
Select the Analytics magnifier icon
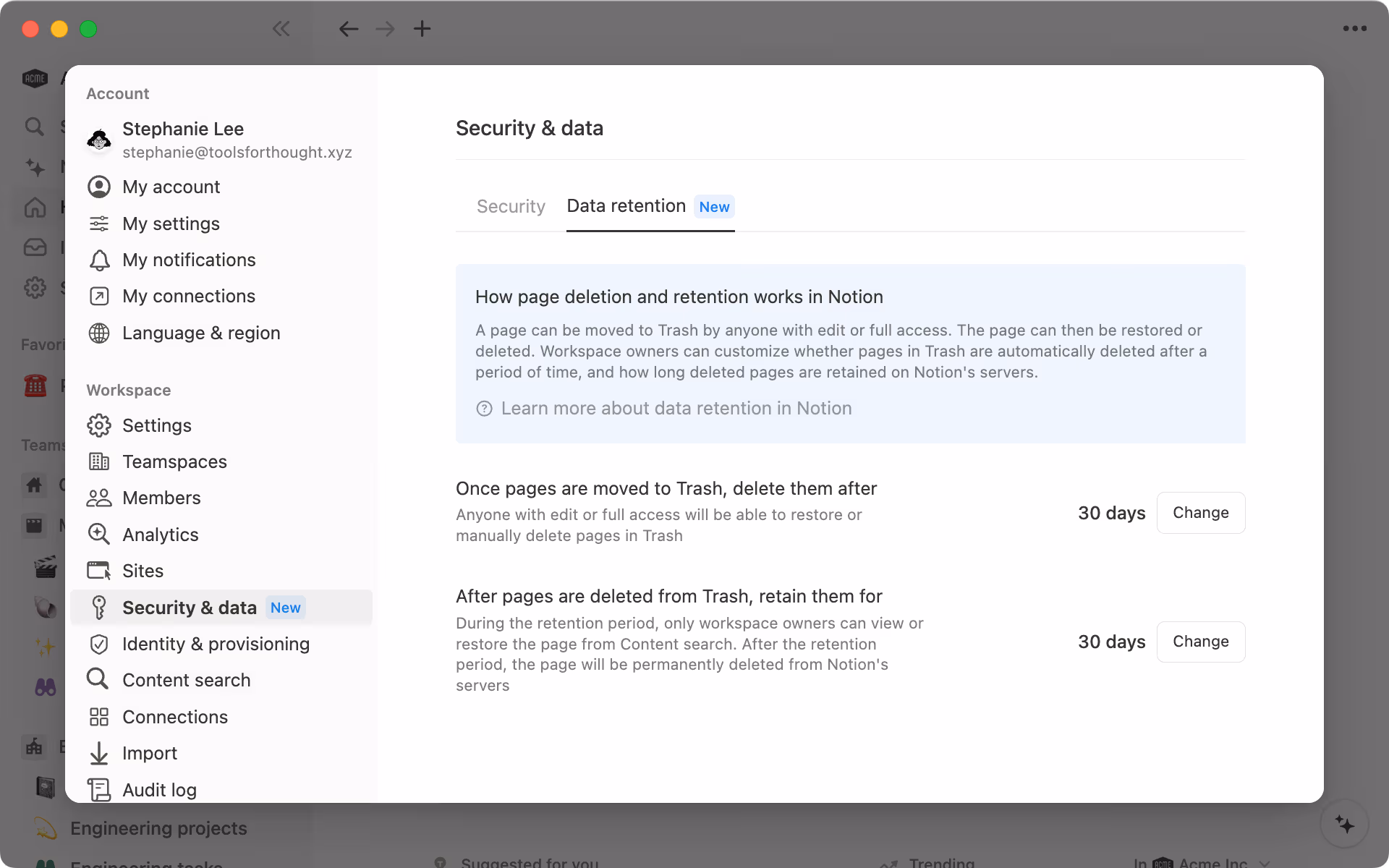[x=99, y=535]
